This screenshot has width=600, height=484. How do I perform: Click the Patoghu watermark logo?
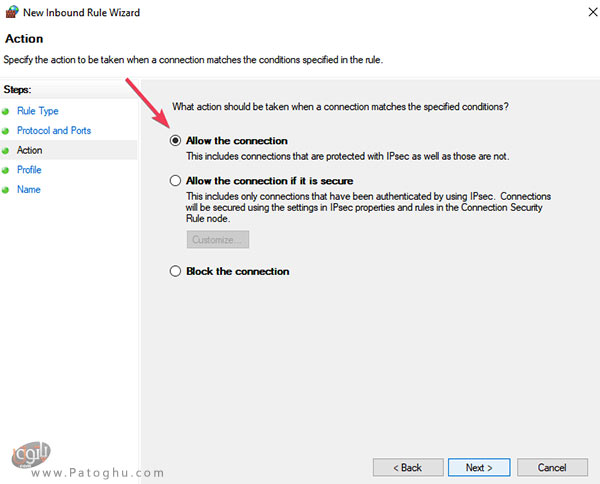point(31,455)
